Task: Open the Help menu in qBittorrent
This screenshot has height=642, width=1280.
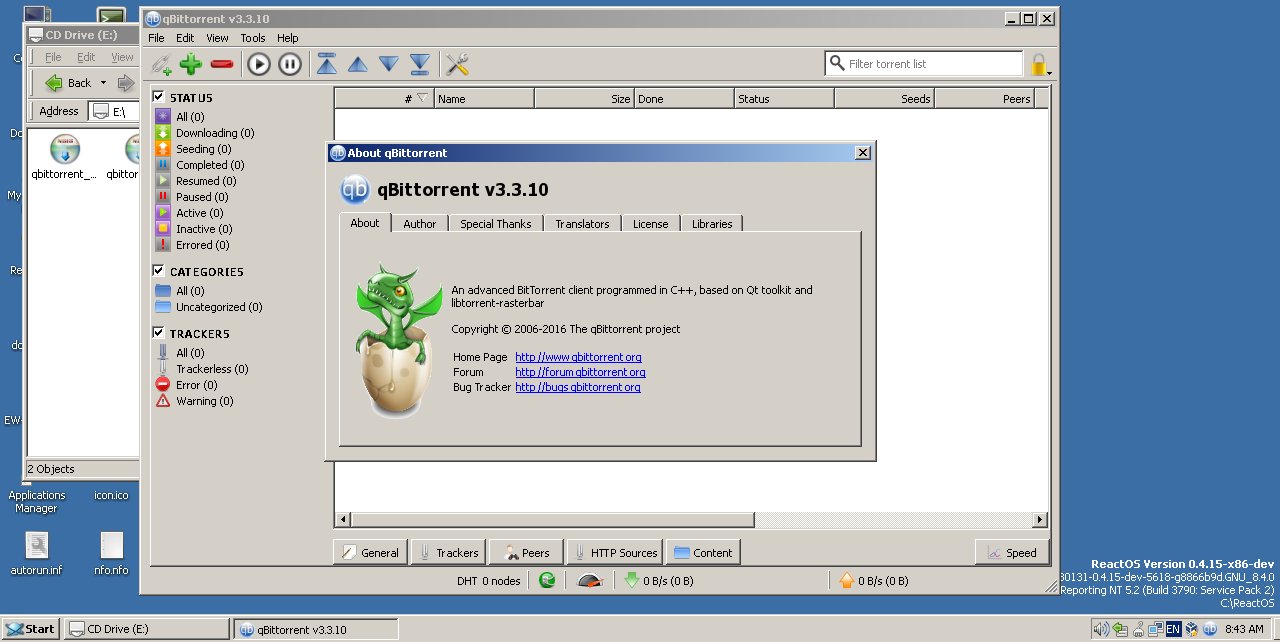Action: 288,38
